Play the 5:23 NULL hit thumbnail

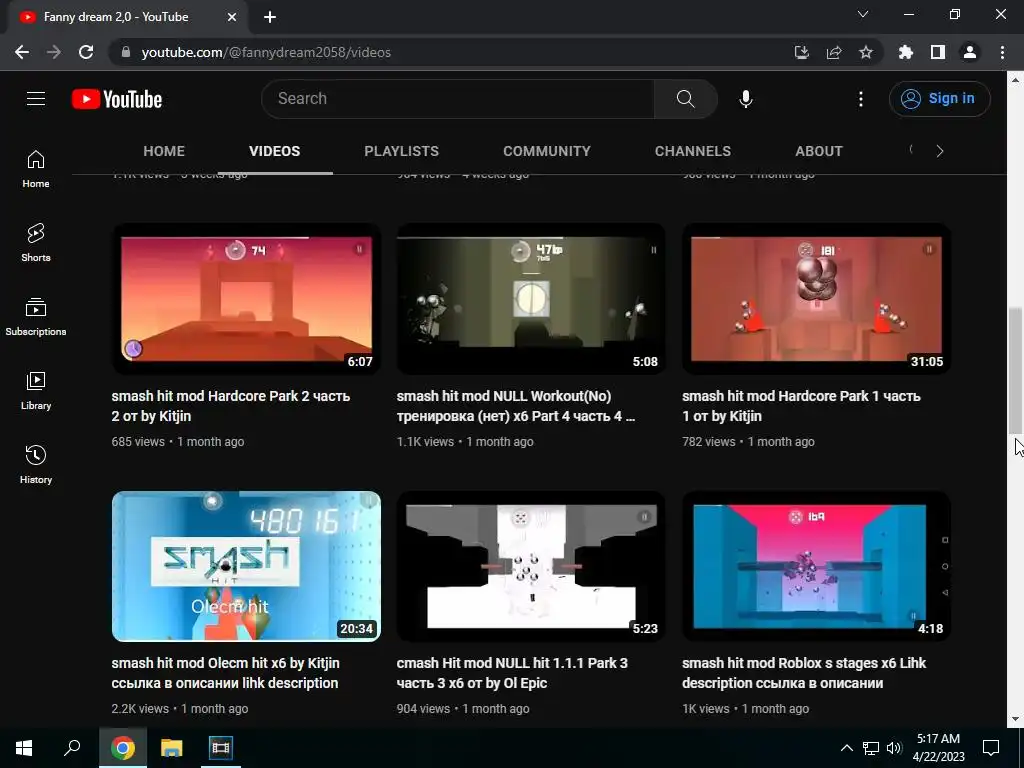coord(531,566)
